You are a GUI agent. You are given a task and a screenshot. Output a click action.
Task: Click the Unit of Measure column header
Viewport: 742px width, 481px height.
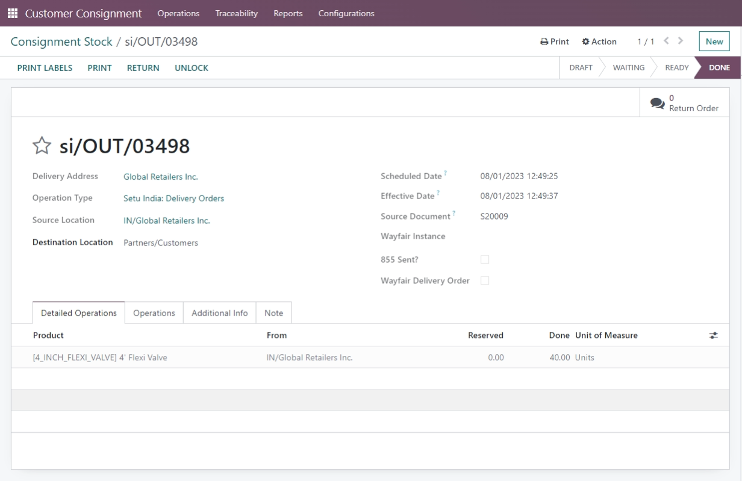(606, 335)
